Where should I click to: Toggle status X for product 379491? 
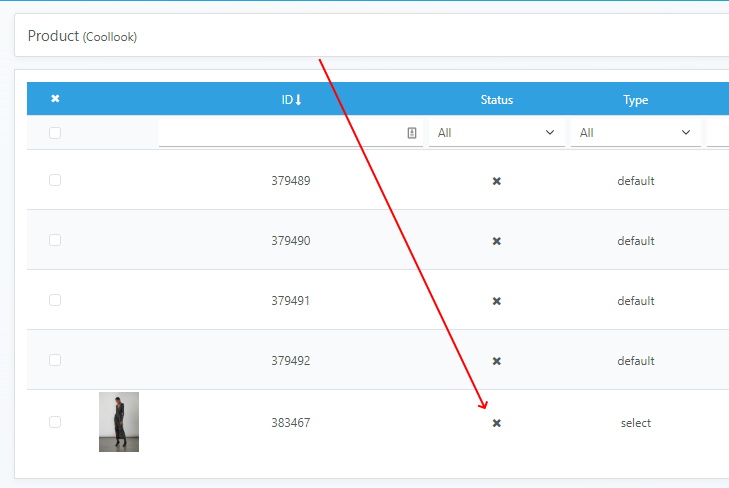(x=497, y=301)
